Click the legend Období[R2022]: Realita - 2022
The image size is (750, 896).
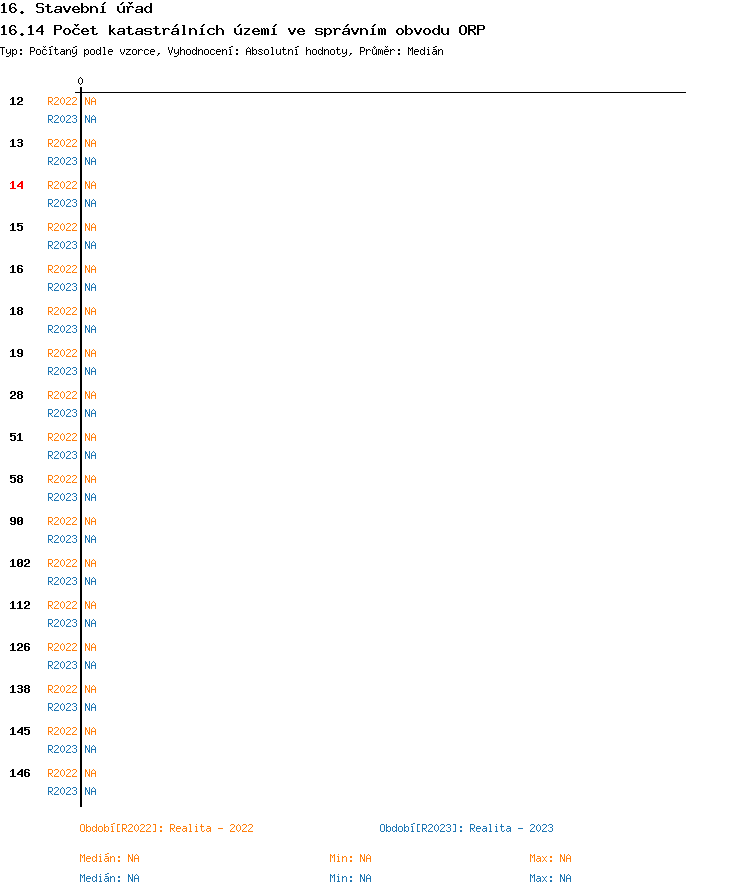[166, 828]
